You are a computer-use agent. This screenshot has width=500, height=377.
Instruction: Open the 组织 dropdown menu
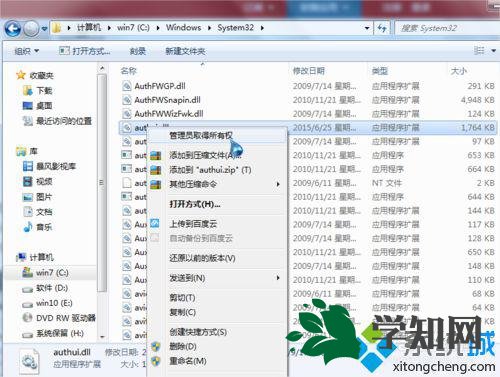[x=27, y=51]
